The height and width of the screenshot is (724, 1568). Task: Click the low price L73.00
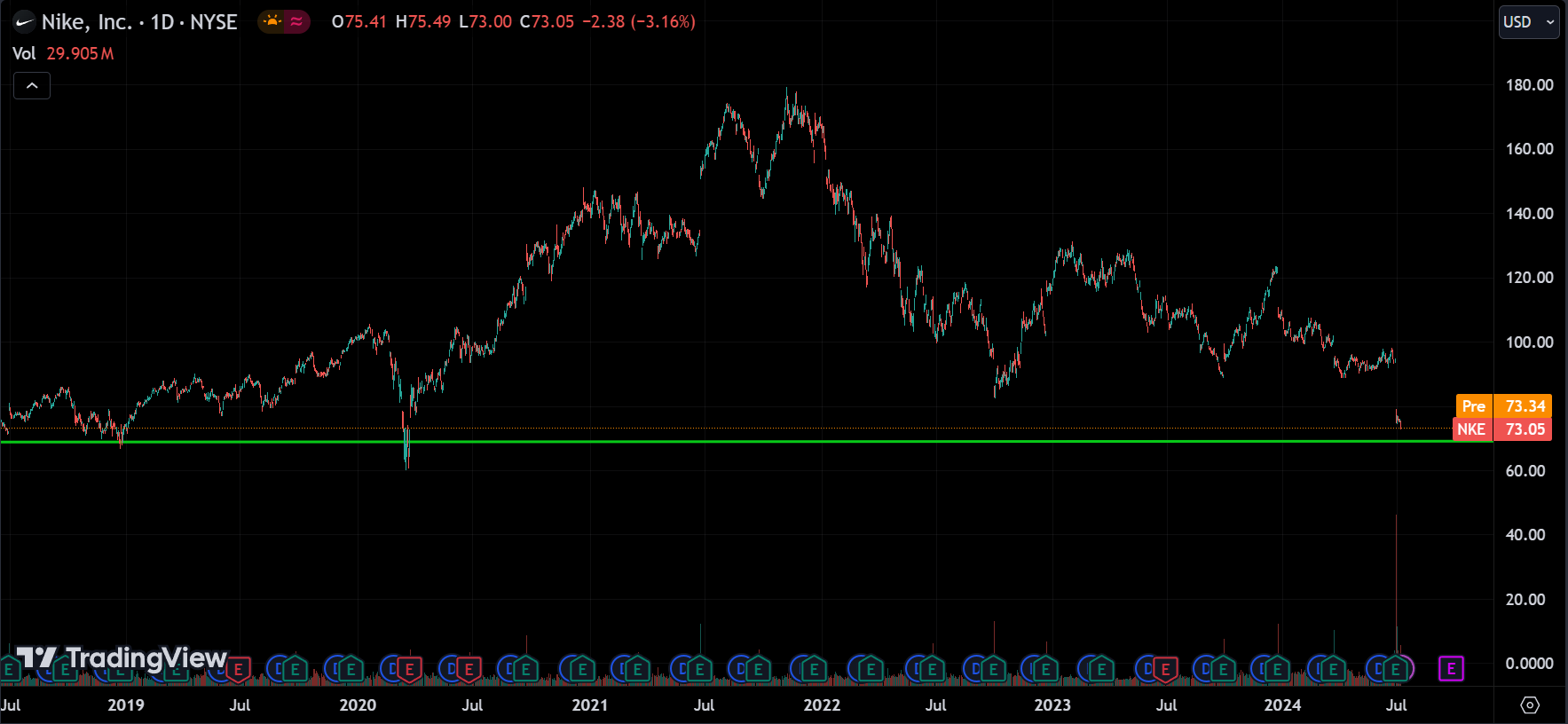pos(485,21)
